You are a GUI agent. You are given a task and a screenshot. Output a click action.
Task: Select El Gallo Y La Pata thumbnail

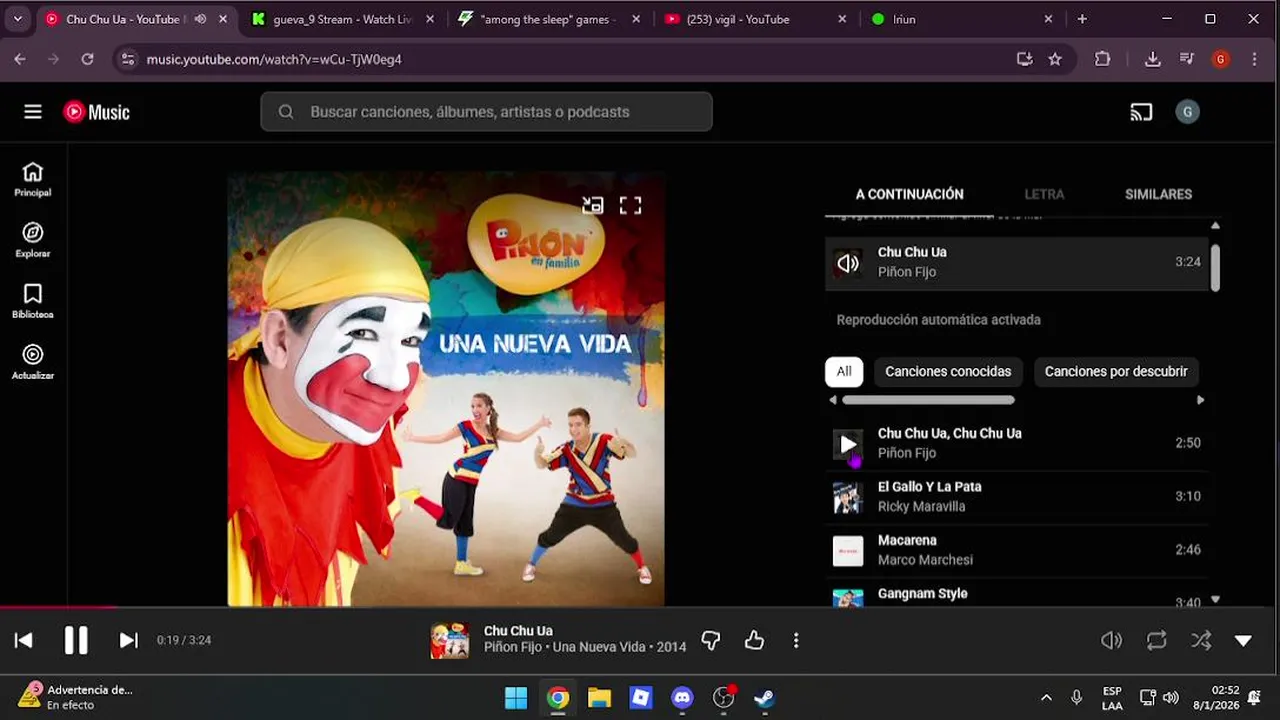[x=848, y=497]
